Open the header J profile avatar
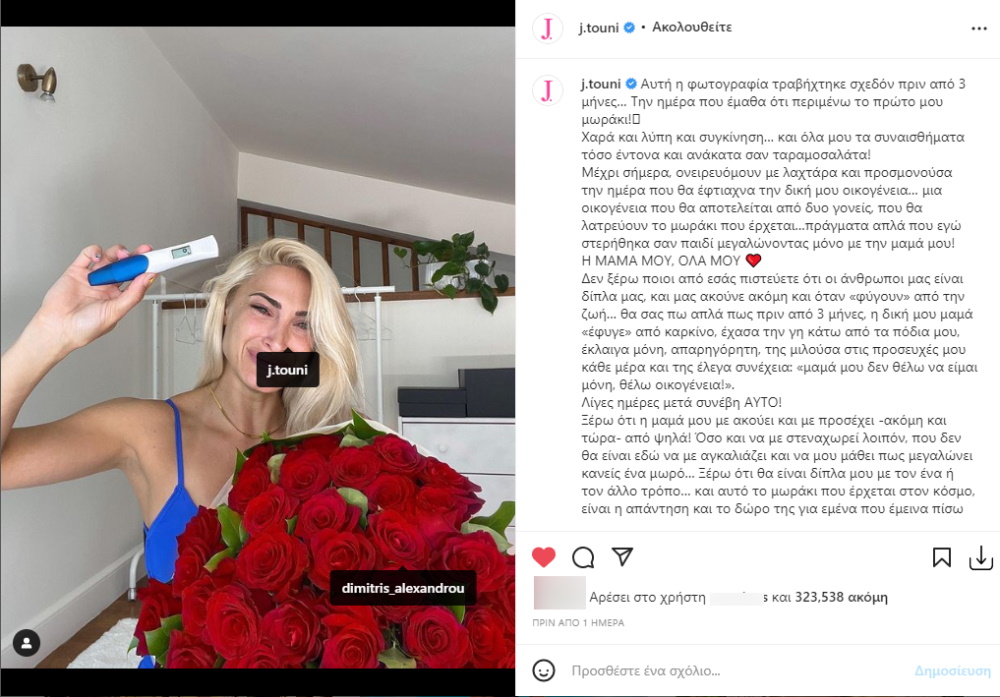 [x=547, y=29]
